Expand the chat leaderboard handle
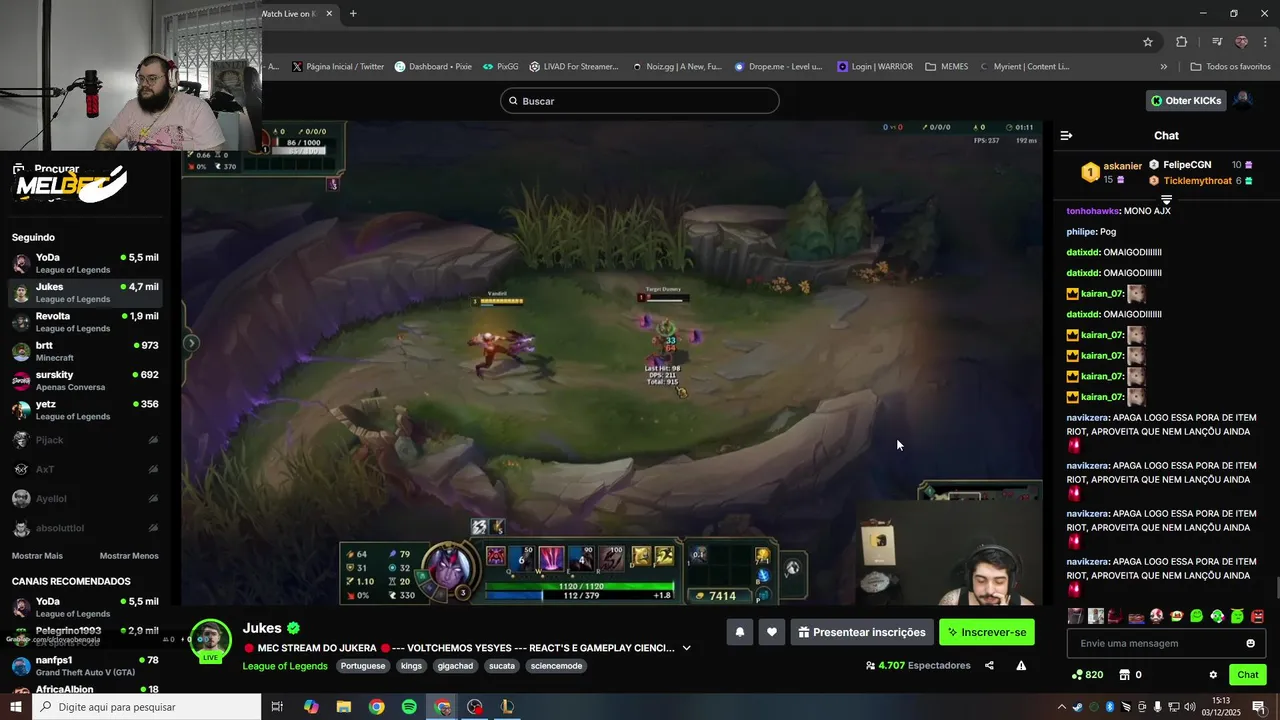 point(1166,200)
